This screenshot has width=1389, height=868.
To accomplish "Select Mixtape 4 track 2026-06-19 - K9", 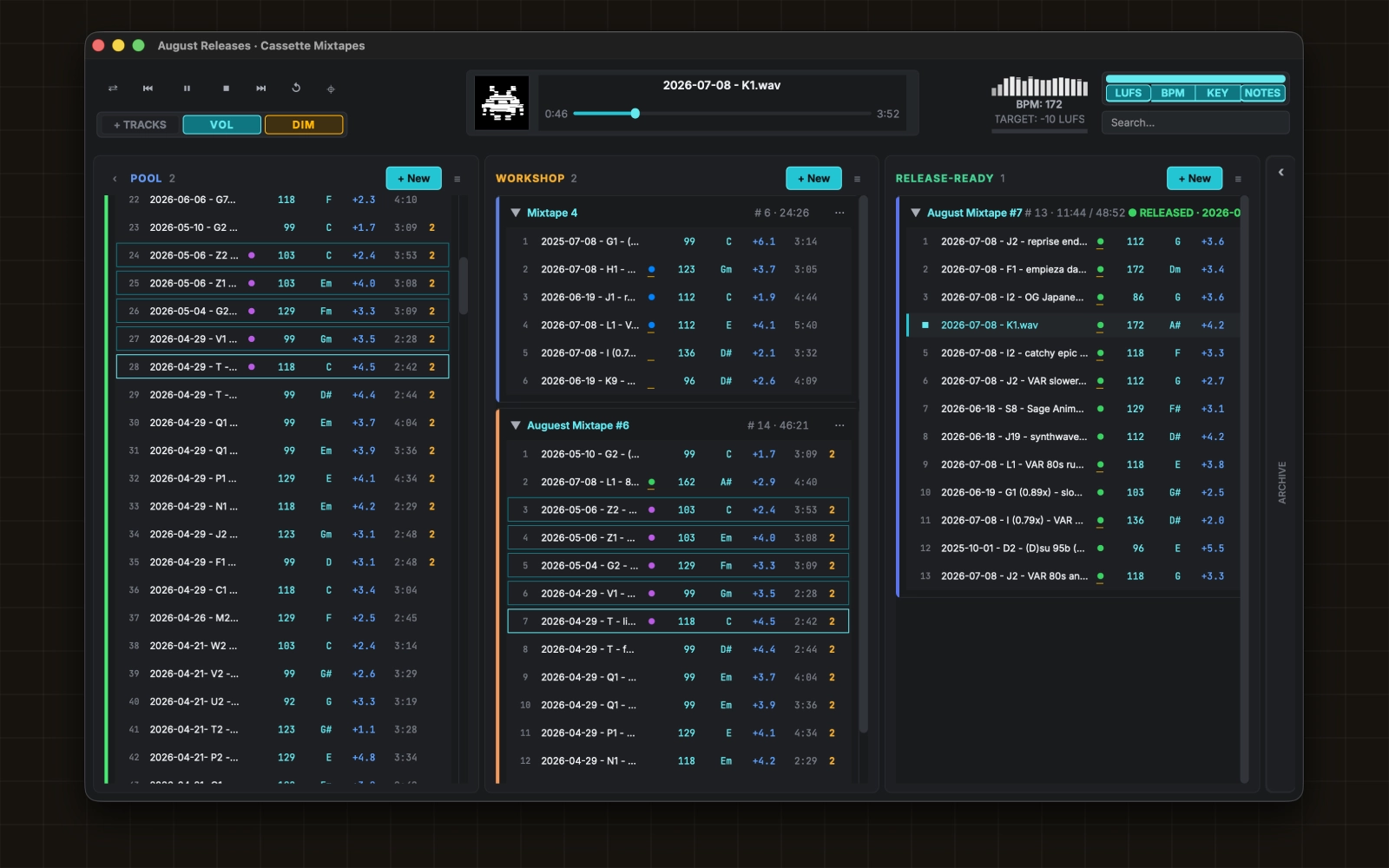I will click(x=677, y=381).
